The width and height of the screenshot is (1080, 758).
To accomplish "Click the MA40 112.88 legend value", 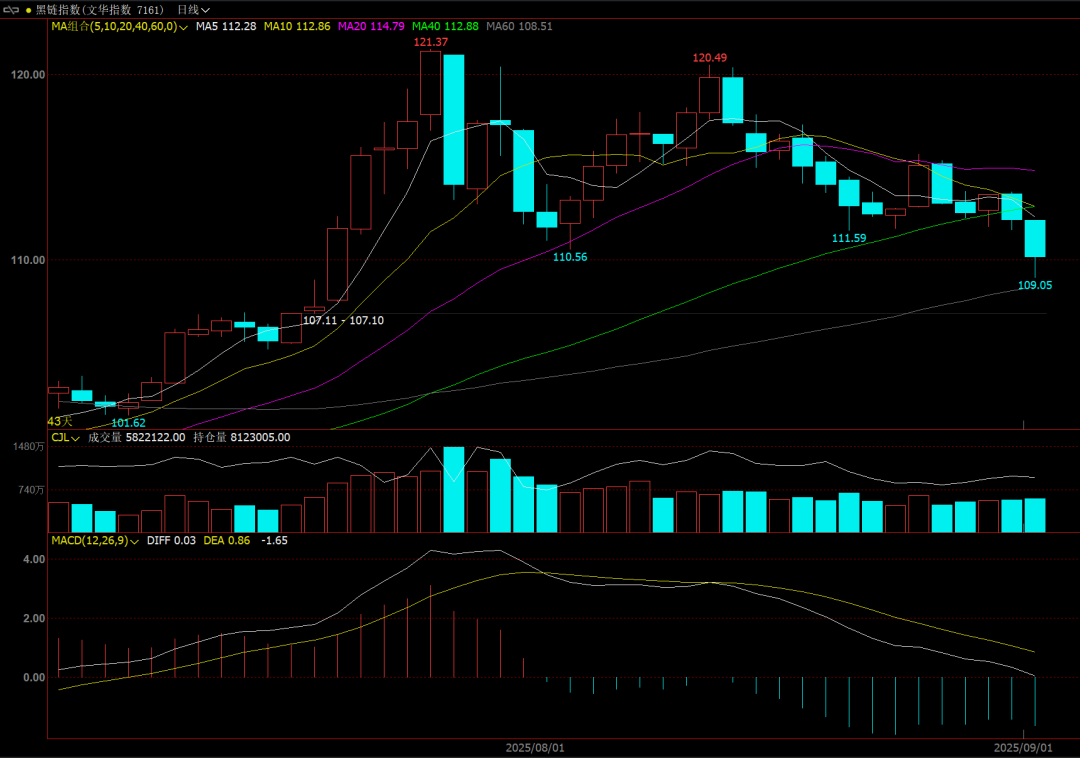I will coord(445,26).
